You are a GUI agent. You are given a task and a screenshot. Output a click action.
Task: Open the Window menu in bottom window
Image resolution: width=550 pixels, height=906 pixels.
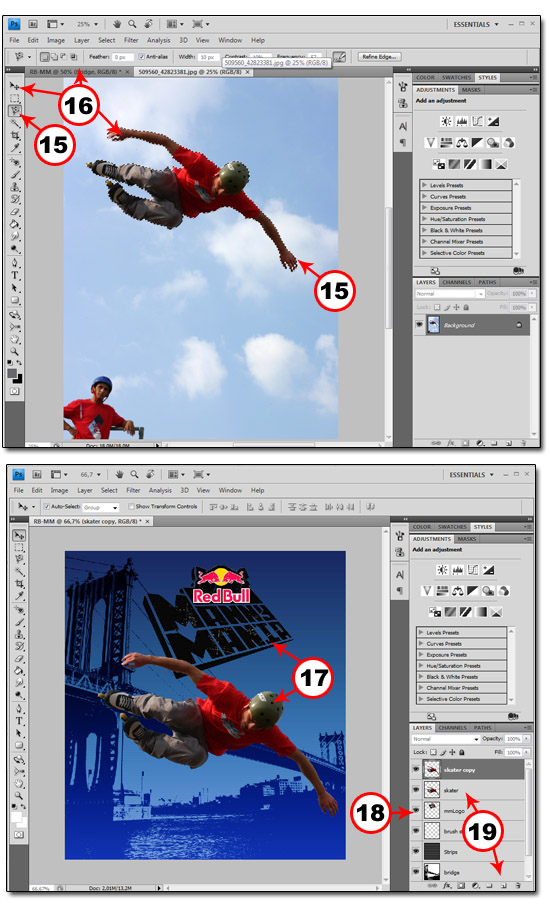(x=230, y=490)
